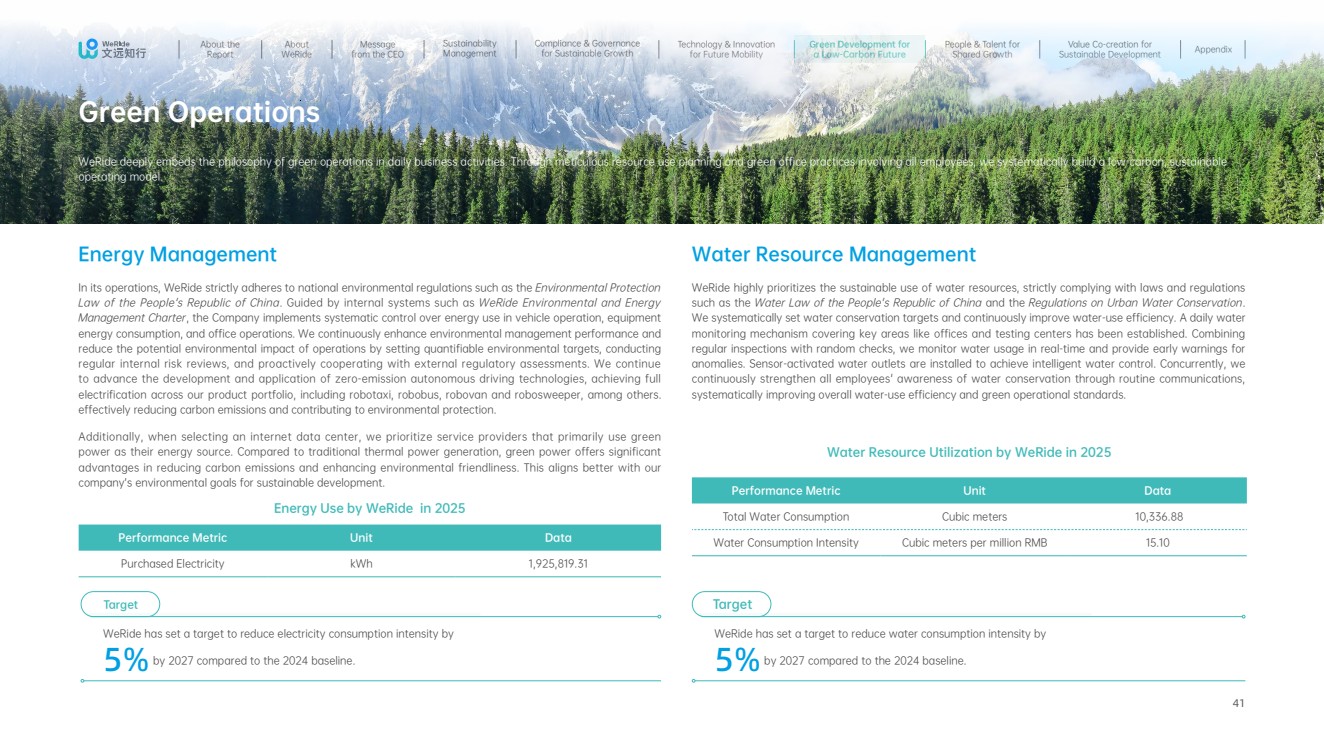The image size is (1324, 747).
Task: Select the Energy Management heading
Action: point(177,255)
